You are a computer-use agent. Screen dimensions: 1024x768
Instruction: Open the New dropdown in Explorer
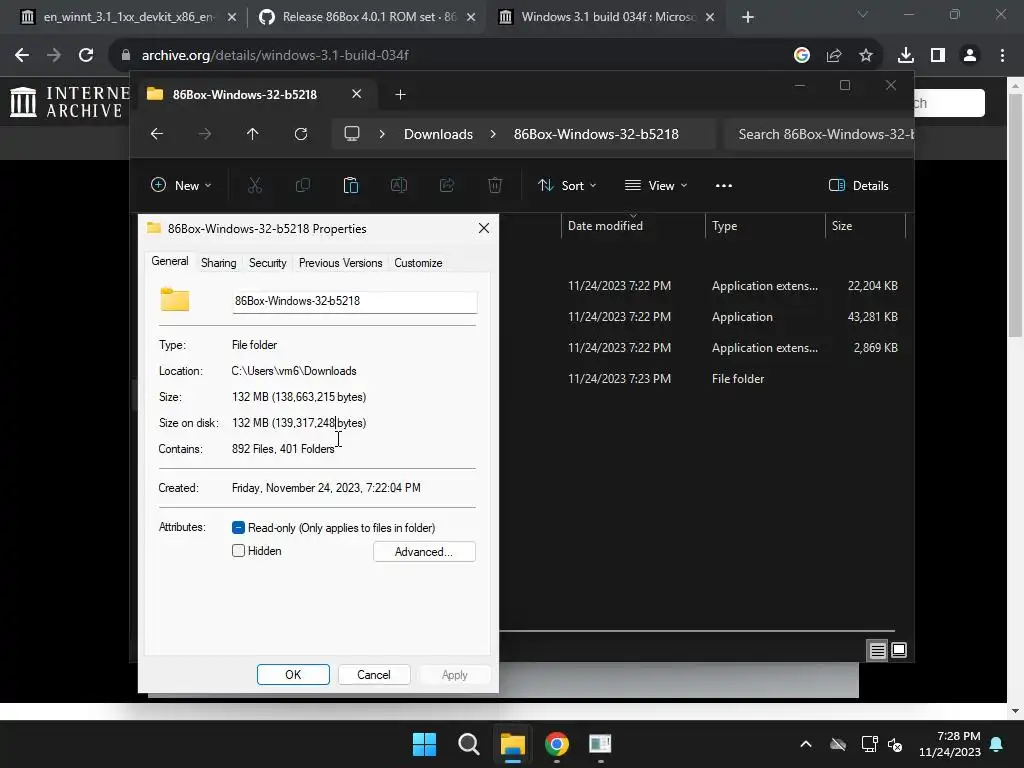(181, 185)
